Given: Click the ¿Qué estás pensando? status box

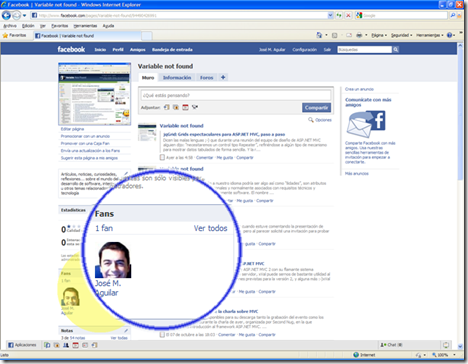Looking at the screenshot, I should (236, 95).
